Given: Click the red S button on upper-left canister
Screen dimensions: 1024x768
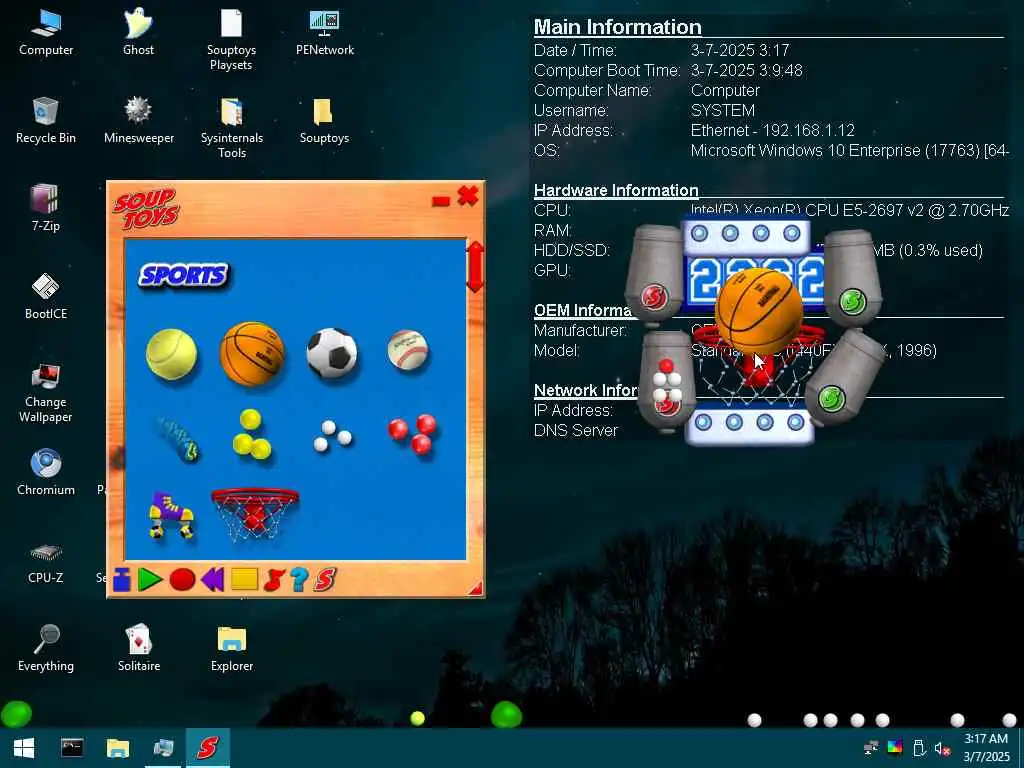Looking at the screenshot, I should (653, 297).
